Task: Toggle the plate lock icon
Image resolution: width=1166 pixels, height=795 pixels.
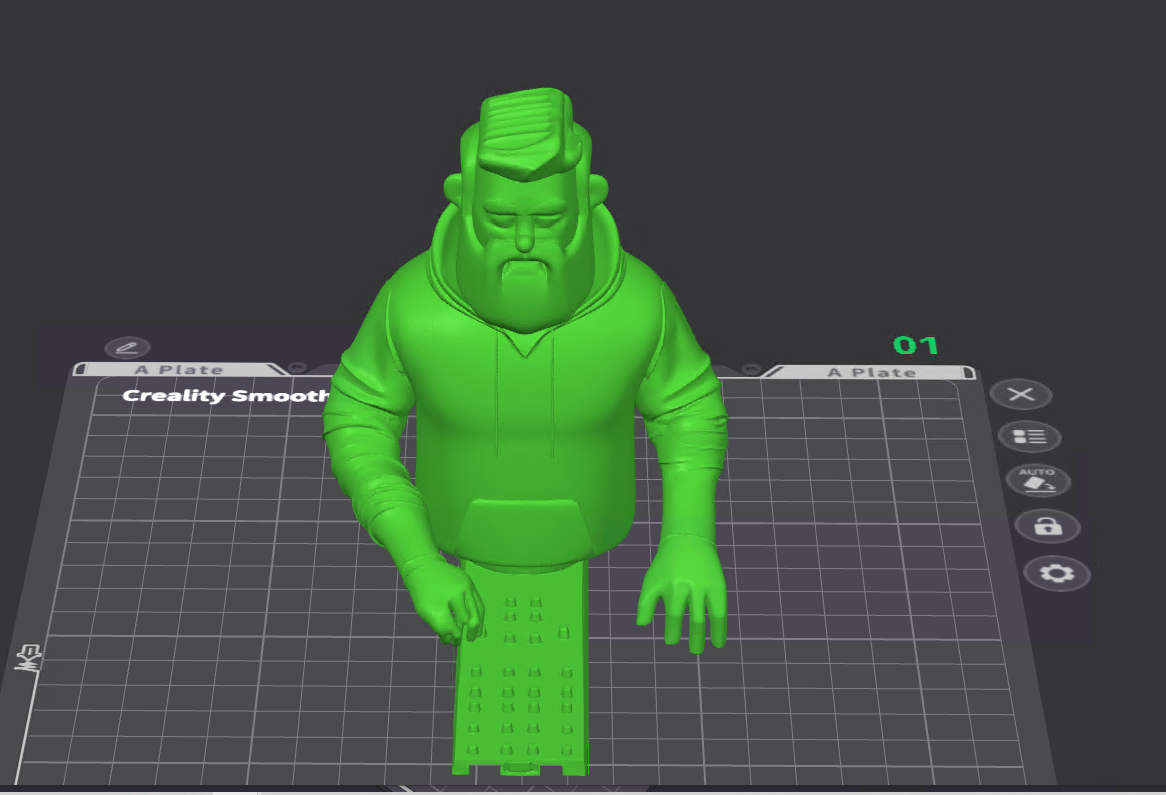Action: [1046, 526]
